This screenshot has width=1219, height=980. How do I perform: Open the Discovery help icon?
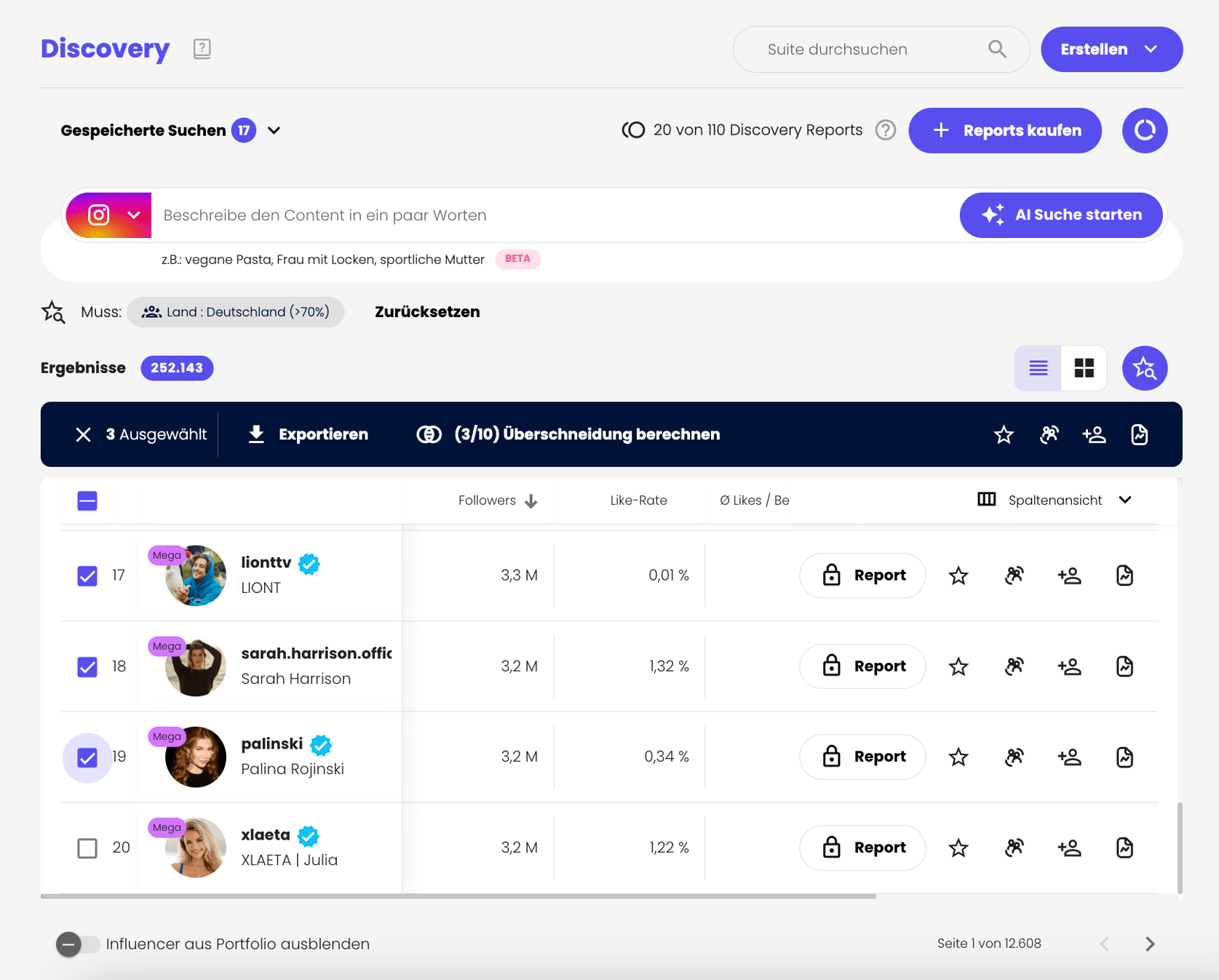point(202,49)
